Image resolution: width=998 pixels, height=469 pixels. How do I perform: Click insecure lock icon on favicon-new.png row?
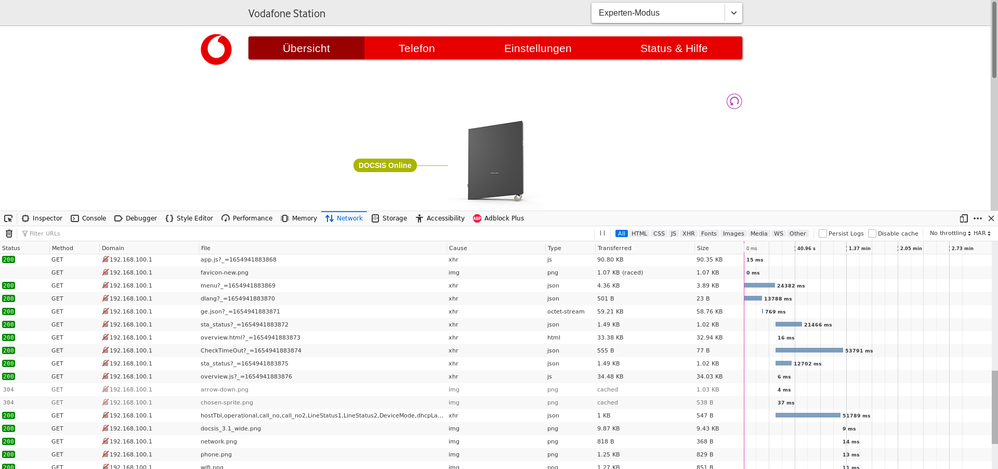[105, 272]
